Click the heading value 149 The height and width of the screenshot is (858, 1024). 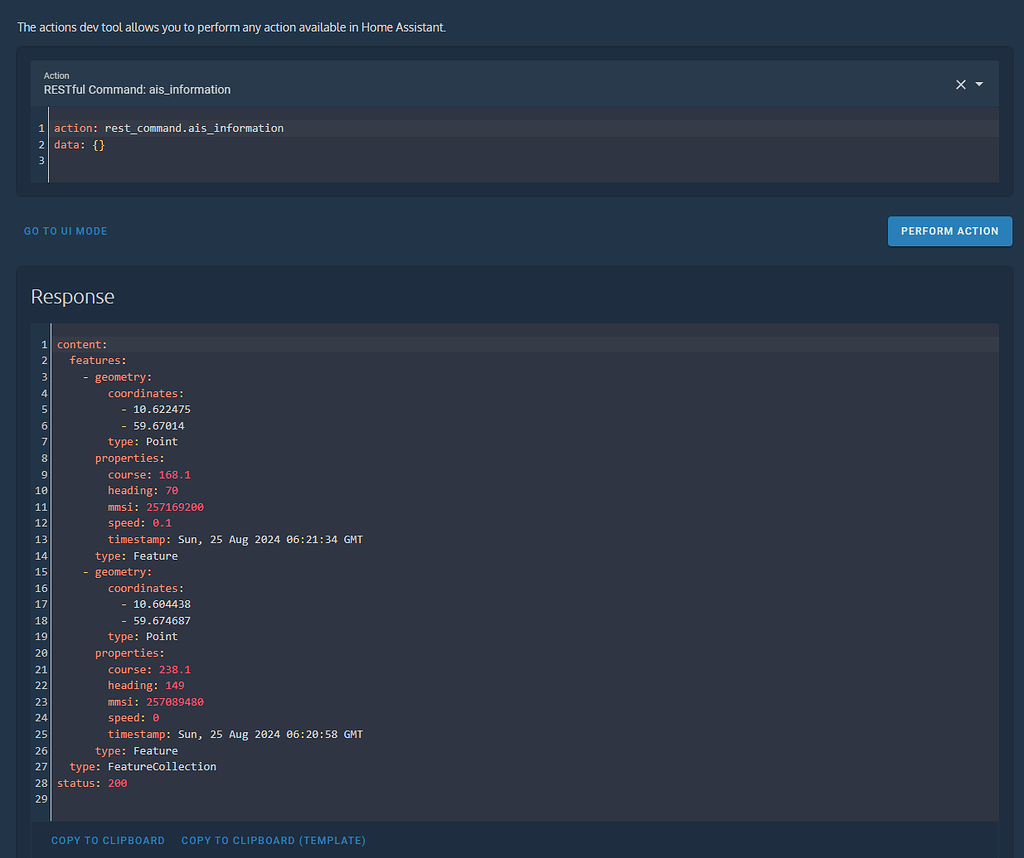coord(174,685)
